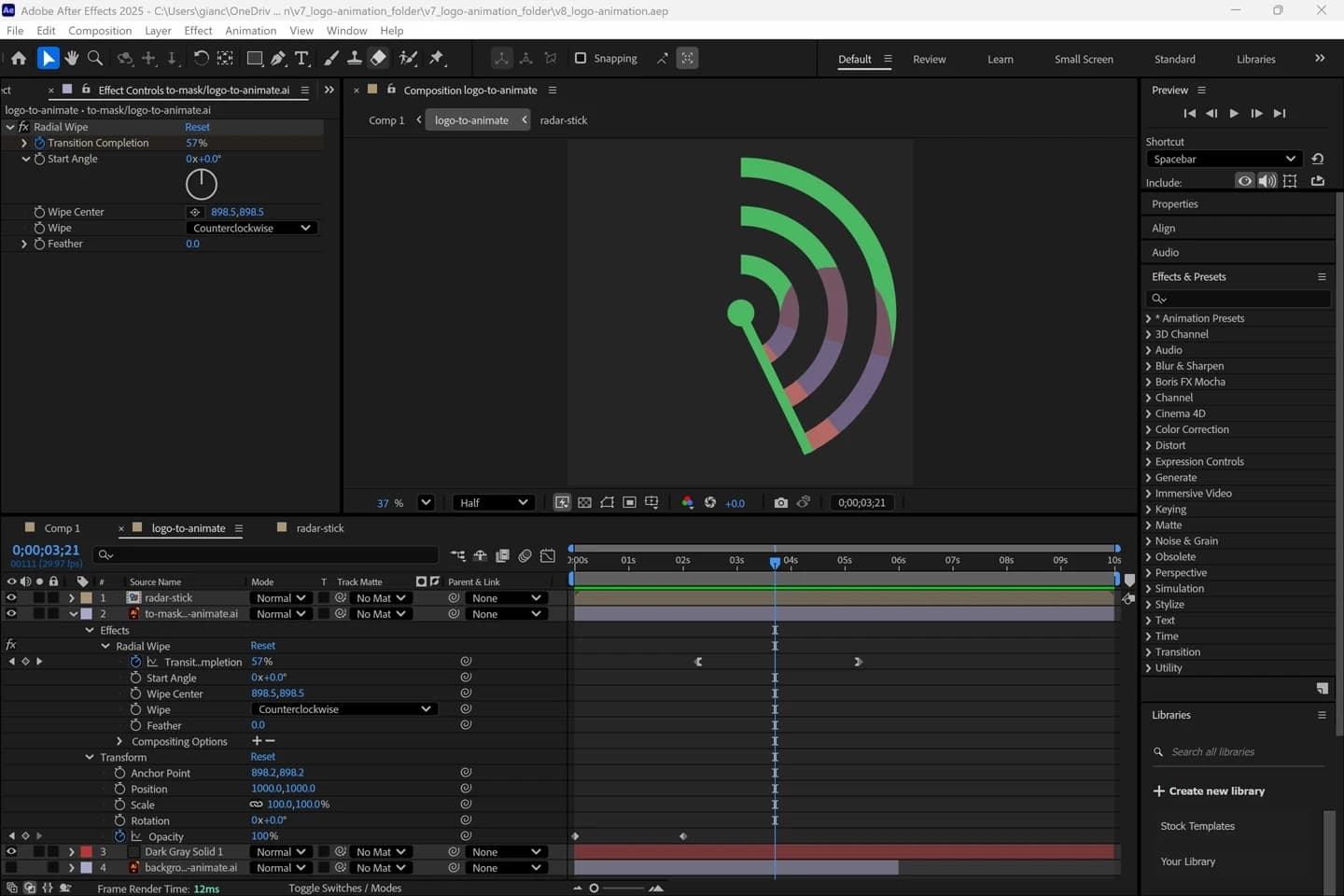1344x896 pixels.
Task: Open the show channel RGB icon
Action: pos(688,502)
